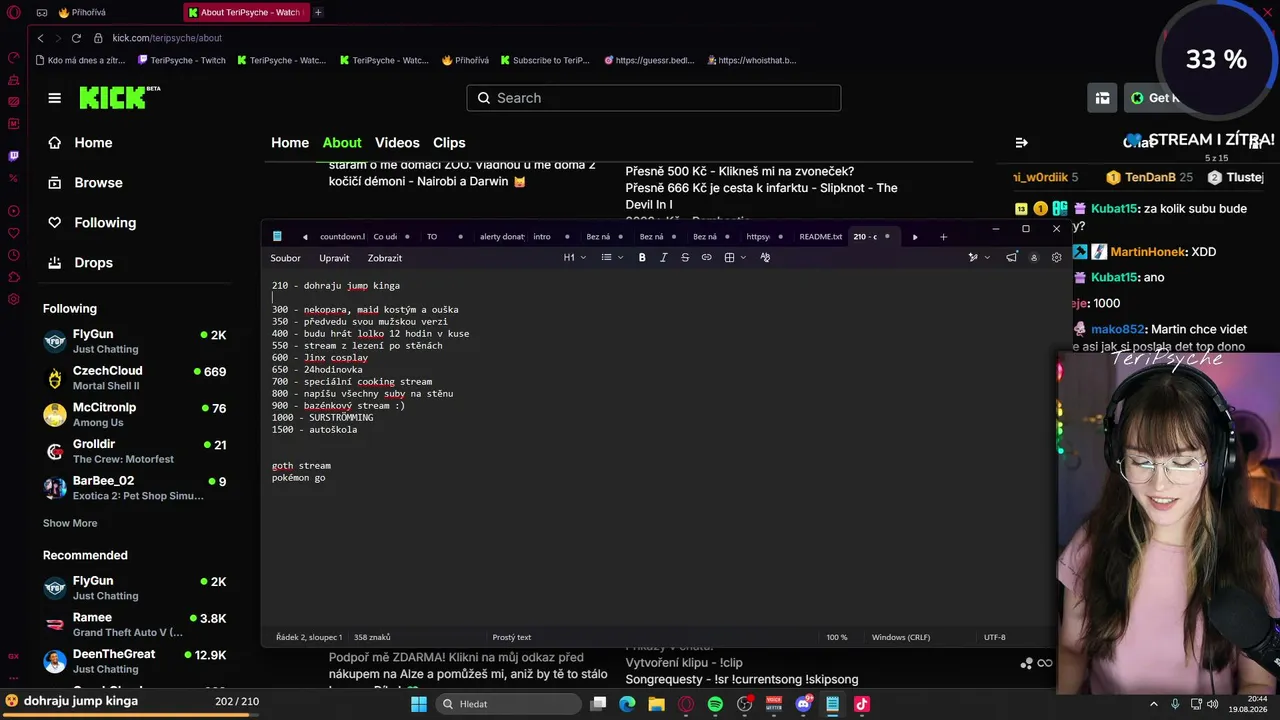Switch to the alerty donate tab in Notepad
Image resolution: width=1280 pixels, height=720 pixels.
[502, 237]
